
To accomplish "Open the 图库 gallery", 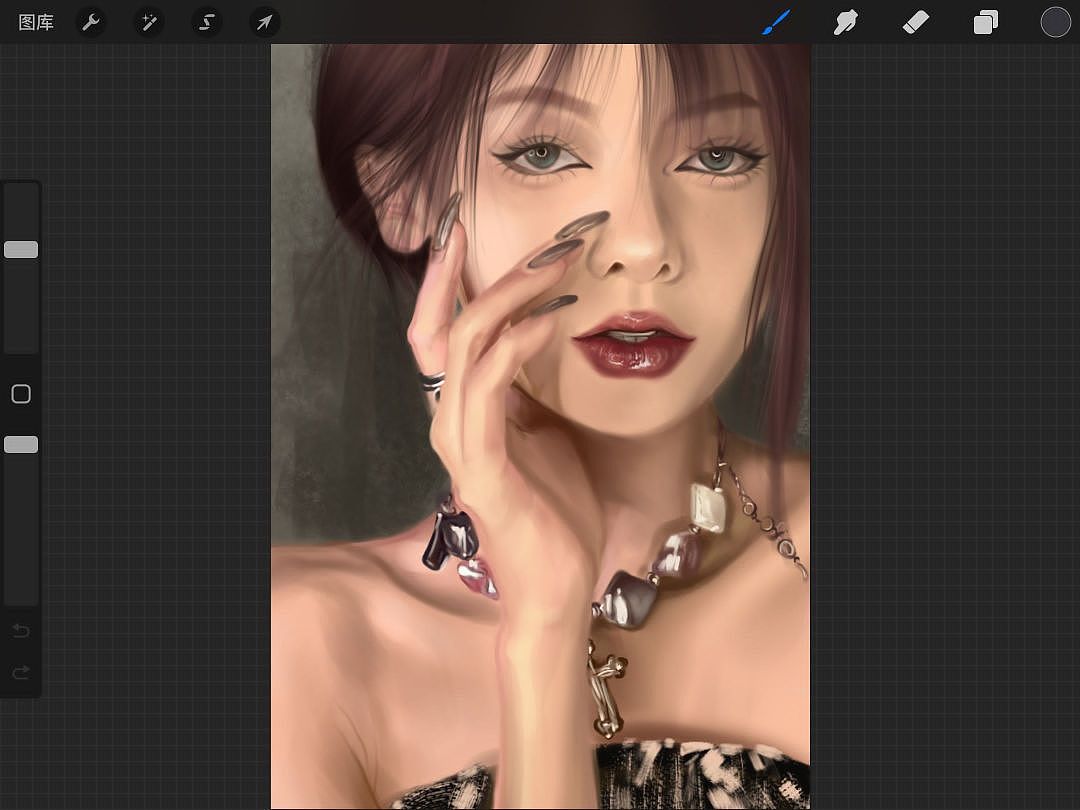I will [36, 23].
